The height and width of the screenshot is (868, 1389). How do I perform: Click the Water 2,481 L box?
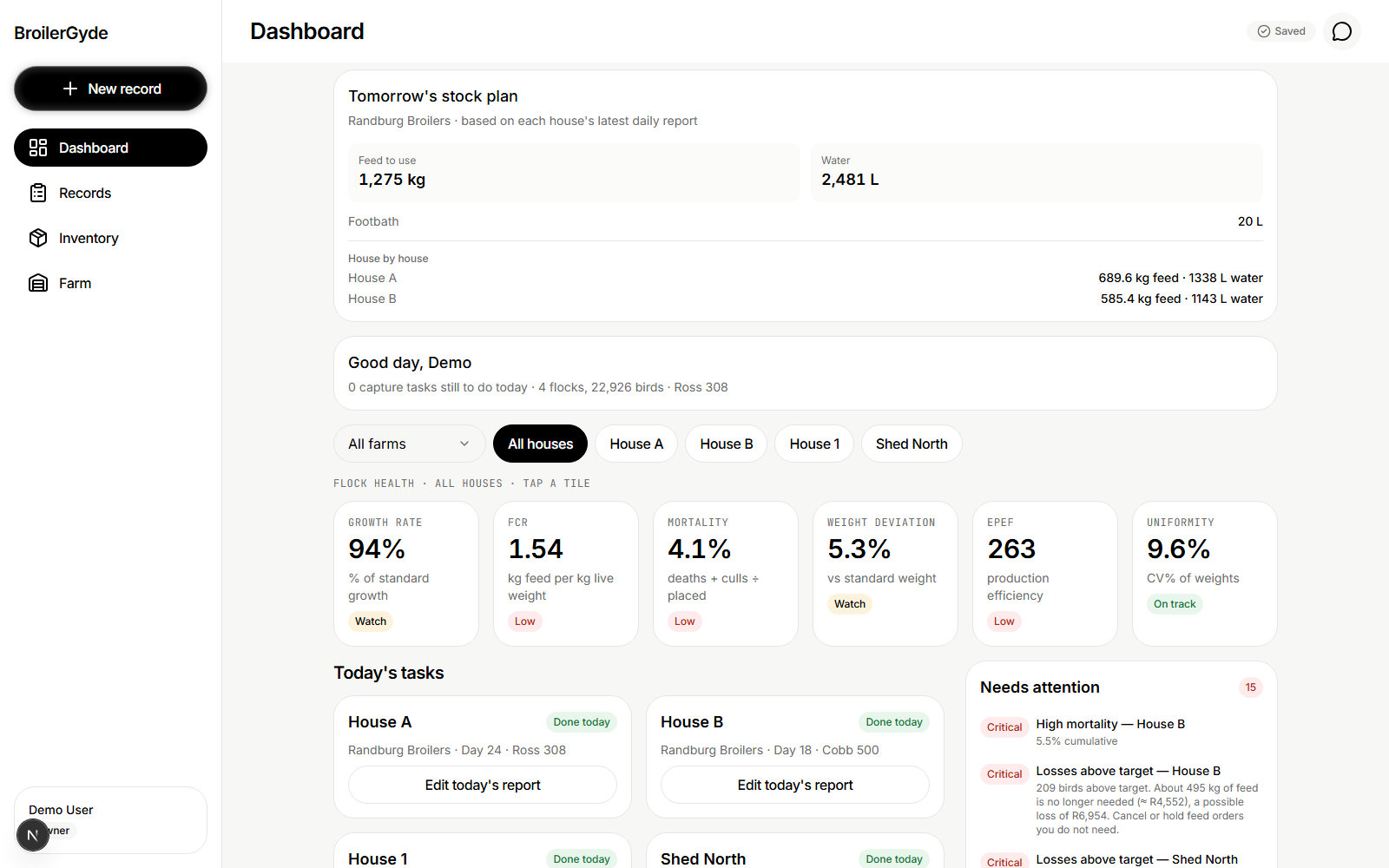point(1037,173)
